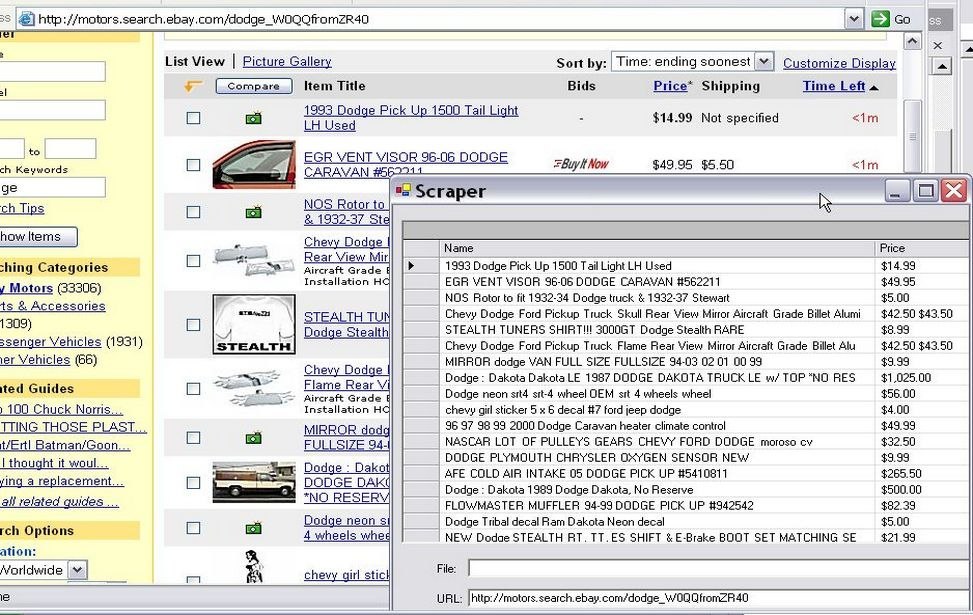The height and width of the screenshot is (615, 973).
Task: Open the Time: ending soonest sort dropdown
Action: tap(763, 61)
